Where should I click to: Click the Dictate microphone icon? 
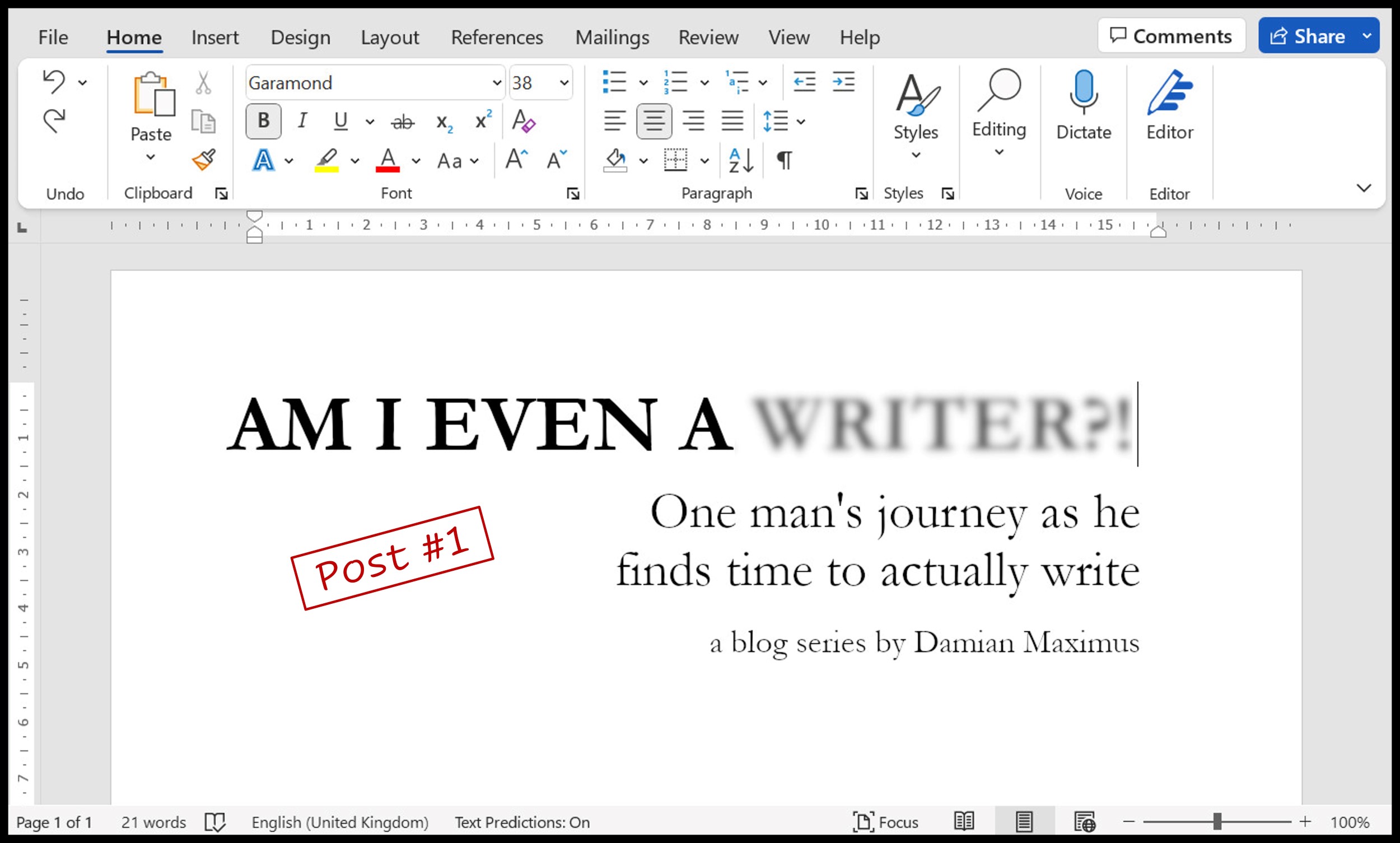click(1083, 91)
